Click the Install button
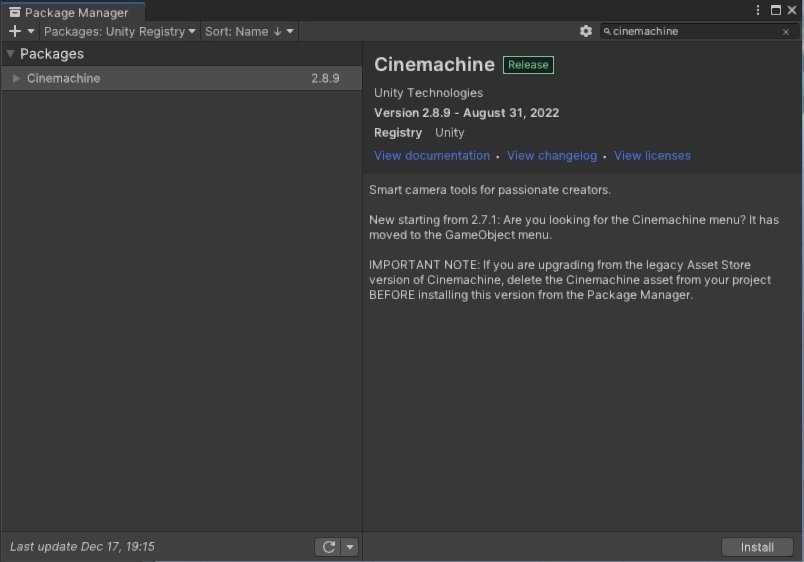Screen dimensions: 804x562 (757, 547)
